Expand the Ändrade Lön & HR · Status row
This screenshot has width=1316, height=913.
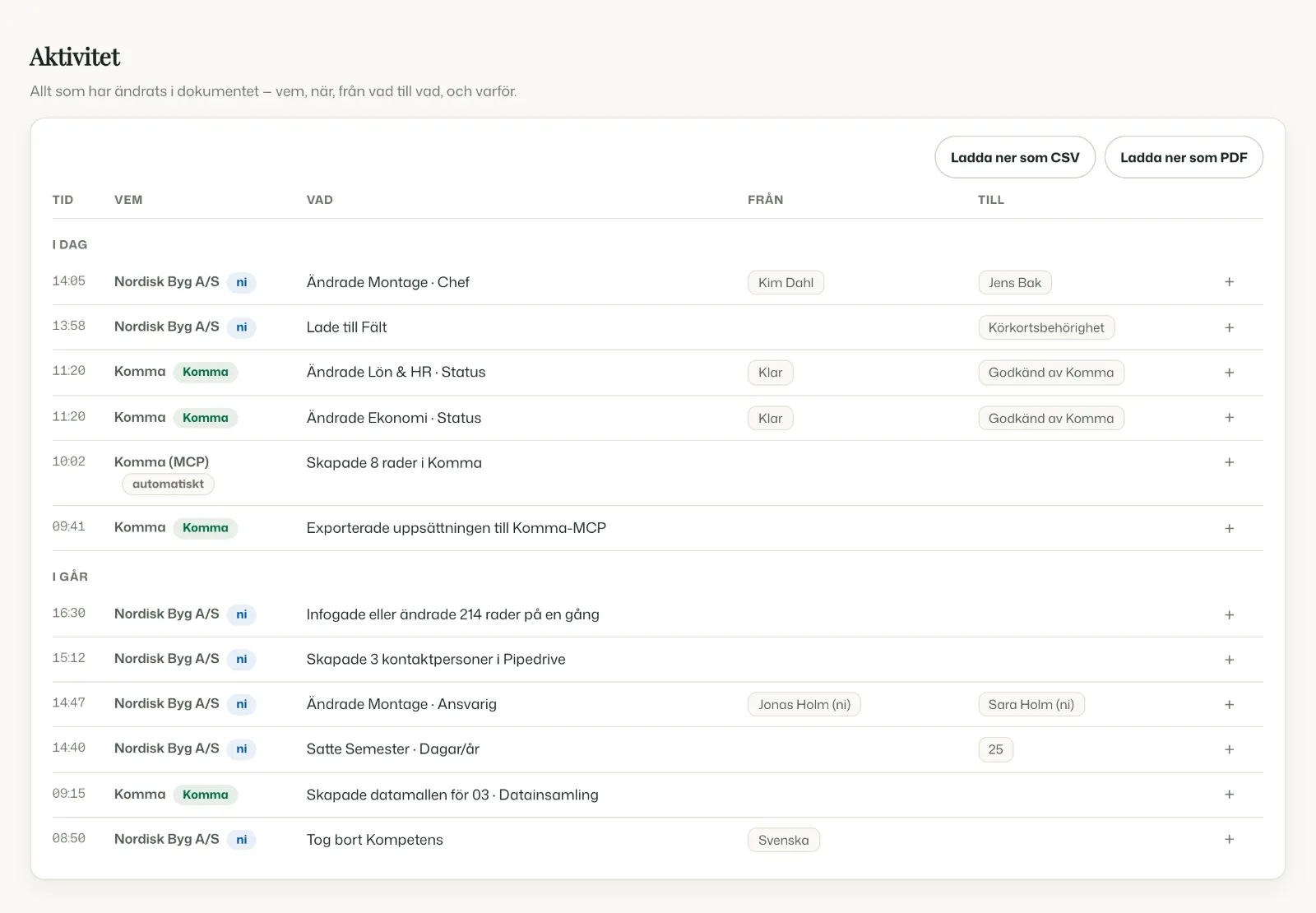(x=1229, y=373)
